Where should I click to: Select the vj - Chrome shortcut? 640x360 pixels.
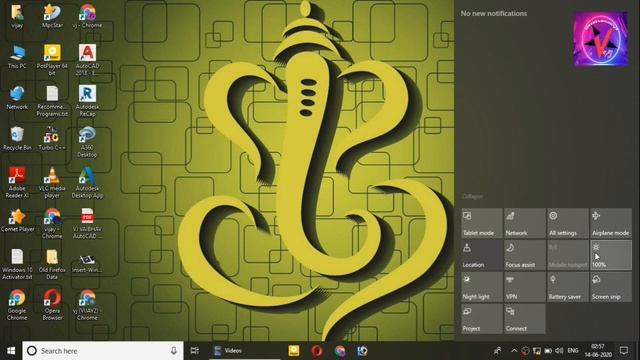[87, 16]
